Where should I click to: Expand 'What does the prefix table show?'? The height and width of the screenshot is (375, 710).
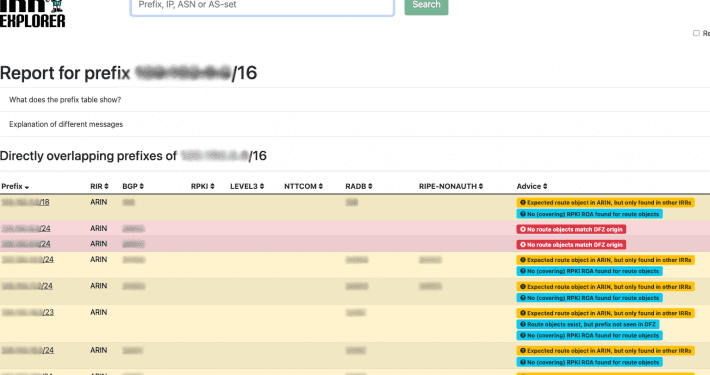65,100
